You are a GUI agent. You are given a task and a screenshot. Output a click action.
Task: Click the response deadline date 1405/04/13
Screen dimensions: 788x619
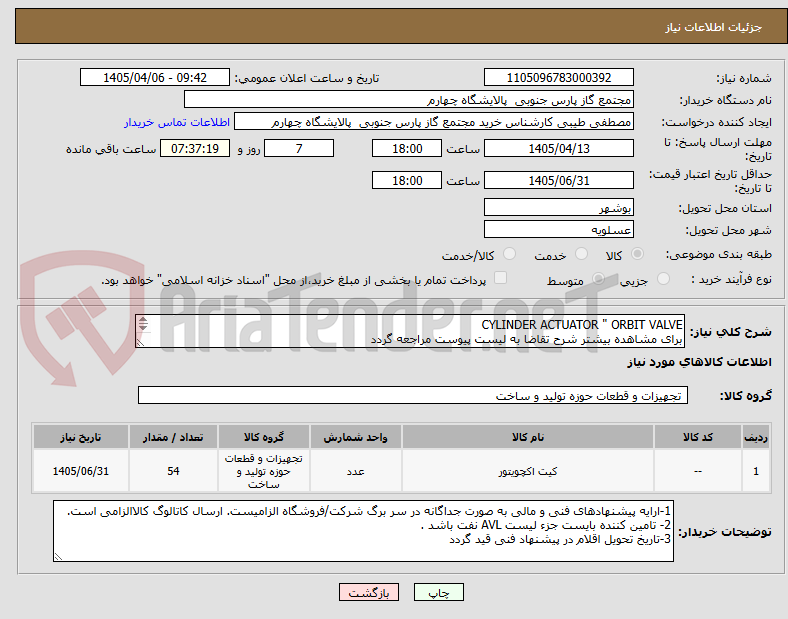(559, 148)
